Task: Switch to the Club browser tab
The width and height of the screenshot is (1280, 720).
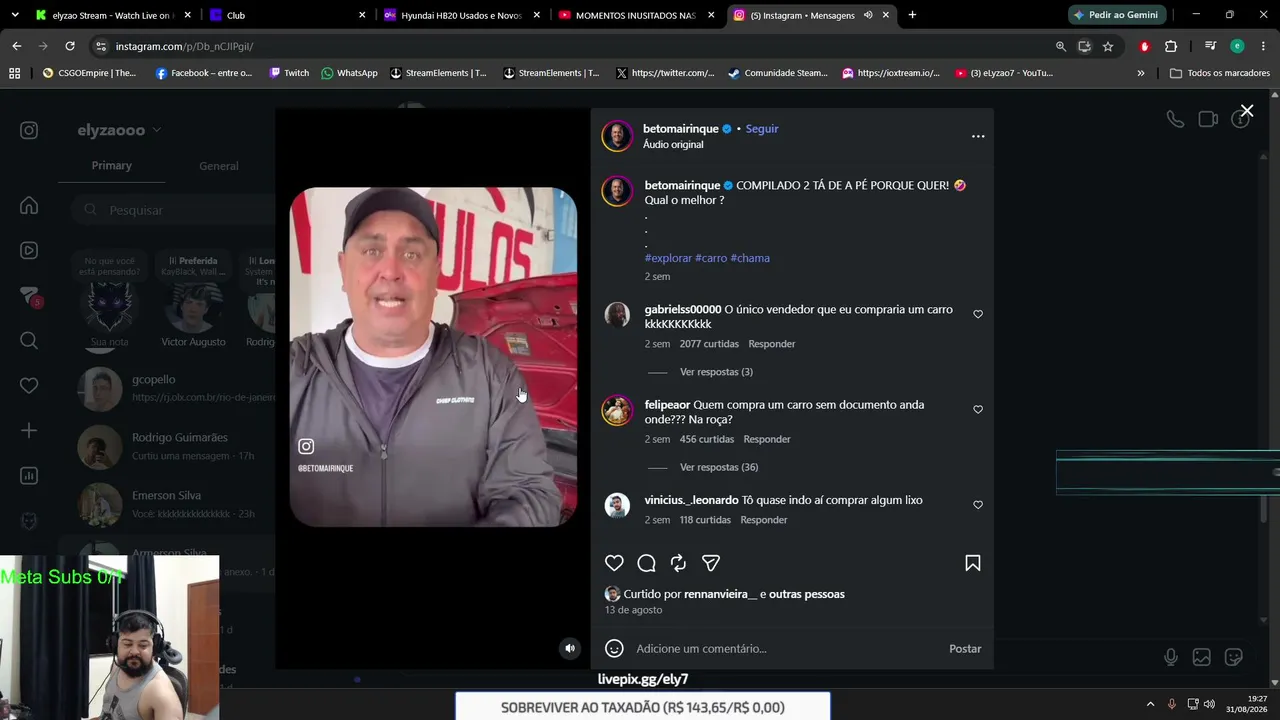Action: pyautogui.click(x=286, y=15)
